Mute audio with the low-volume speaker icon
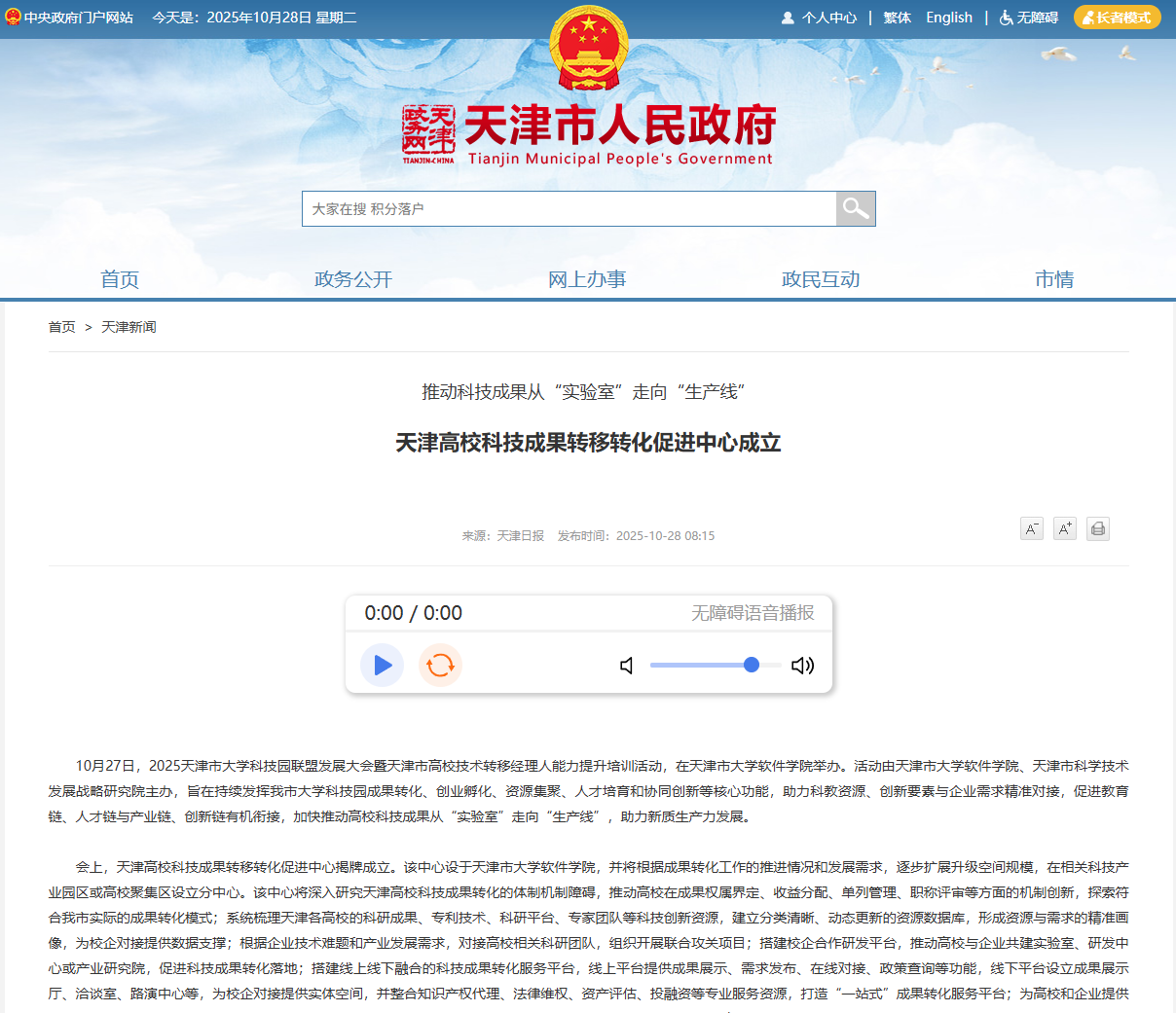Viewport: 1176px width, 1013px height. coord(627,666)
